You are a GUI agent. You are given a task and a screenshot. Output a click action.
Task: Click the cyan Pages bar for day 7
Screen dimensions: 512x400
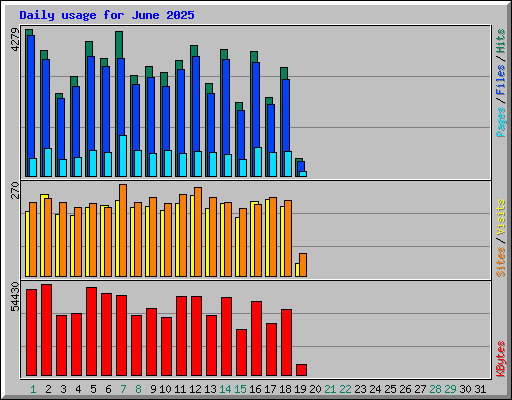pyautogui.click(x=123, y=156)
